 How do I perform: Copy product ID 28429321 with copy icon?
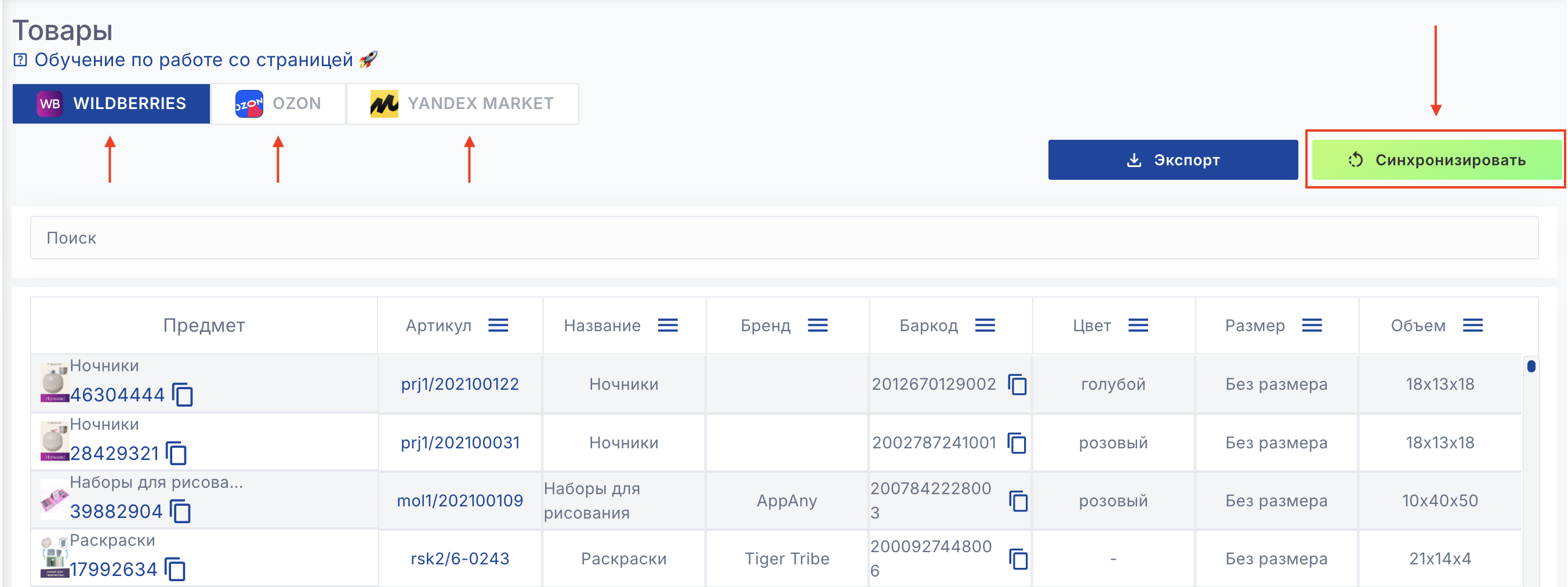click(176, 453)
